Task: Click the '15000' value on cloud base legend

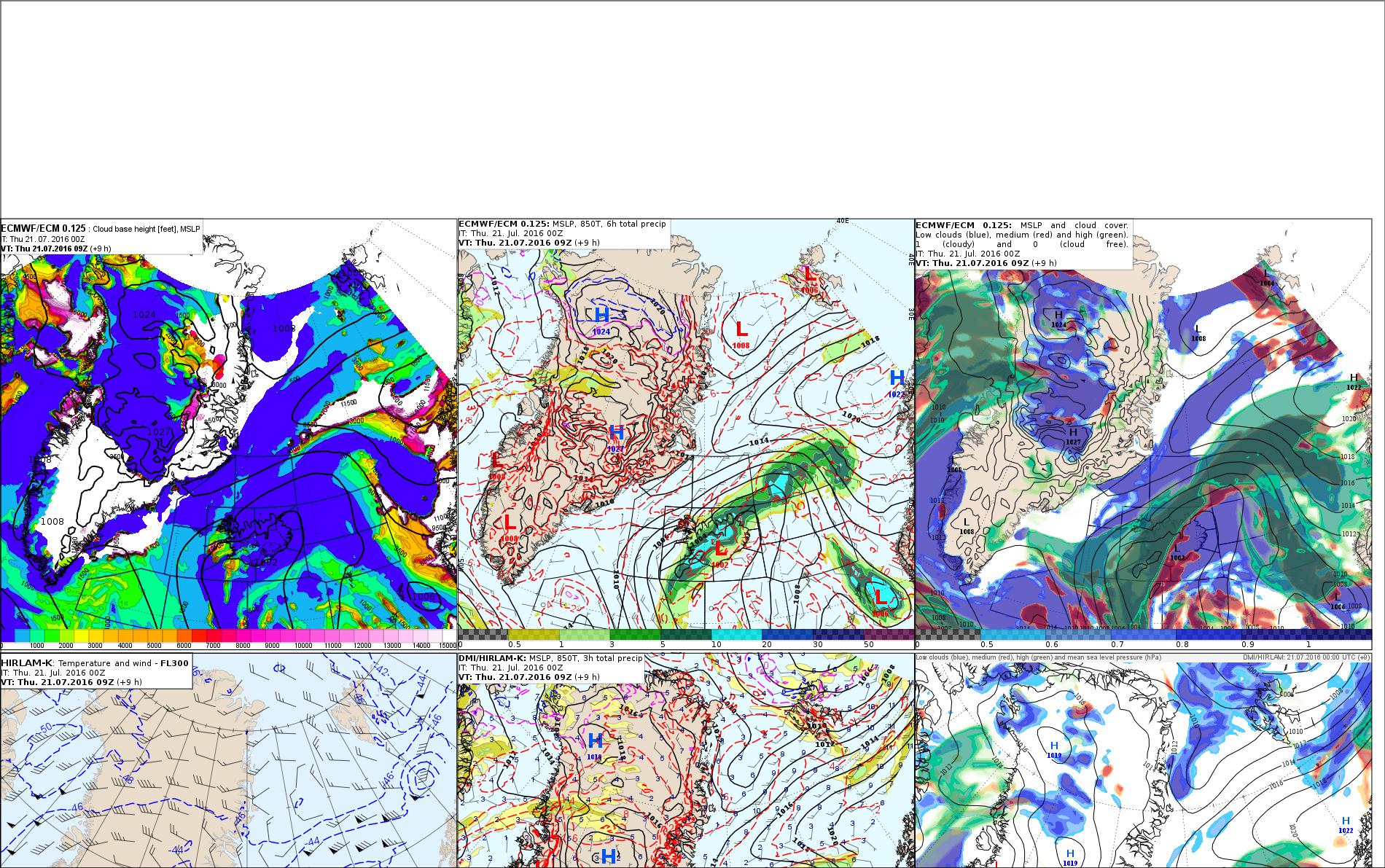Action: click(449, 646)
